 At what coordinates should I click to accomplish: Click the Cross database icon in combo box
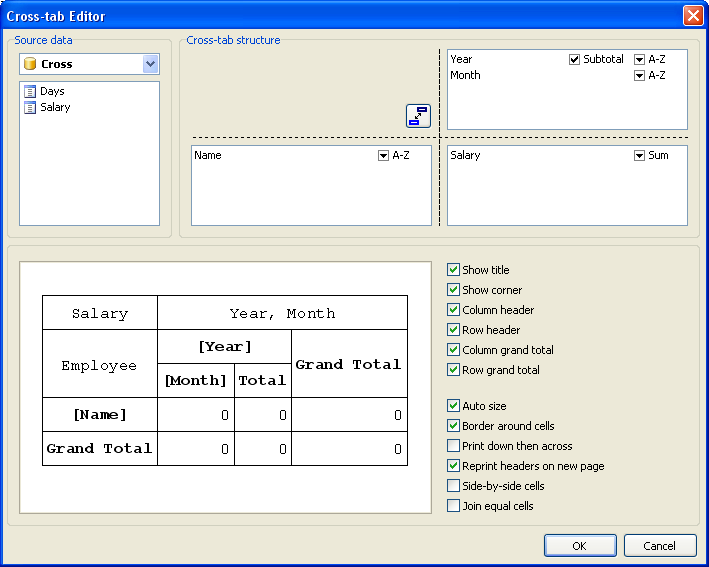coord(30,64)
